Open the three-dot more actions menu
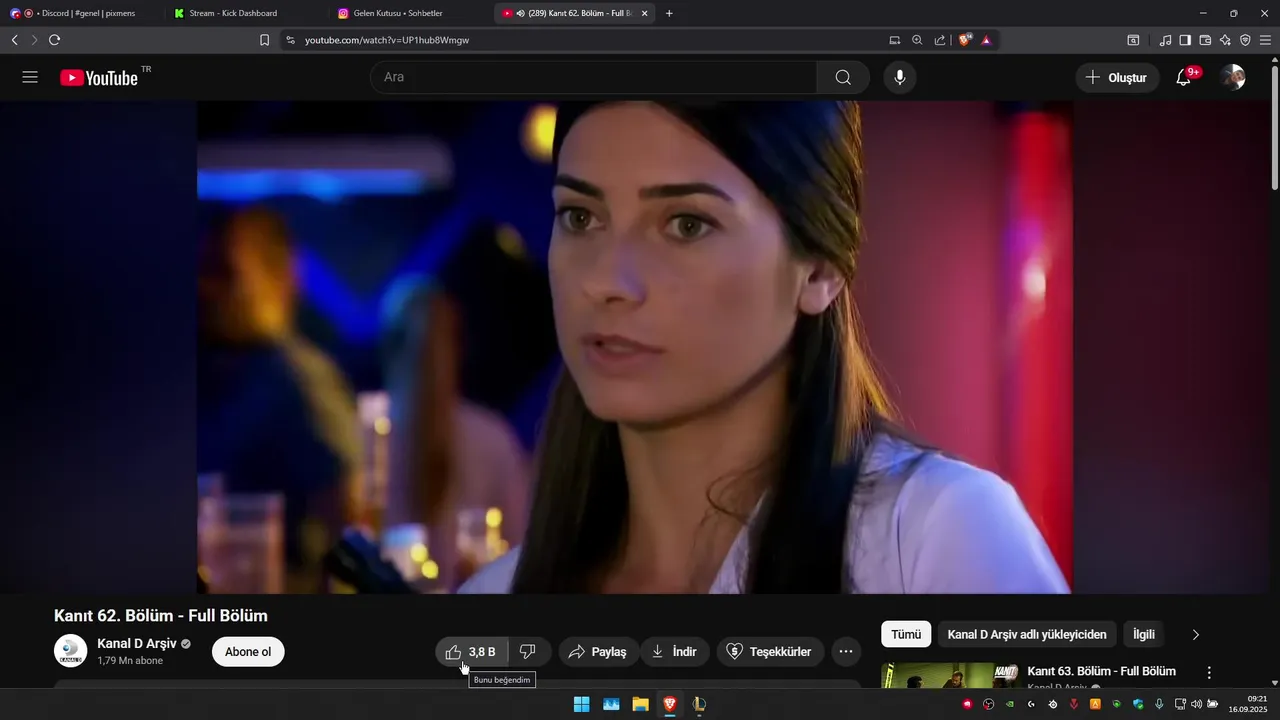Image resolution: width=1280 pixels, height=720 pixels. click(x=846, y=652)
